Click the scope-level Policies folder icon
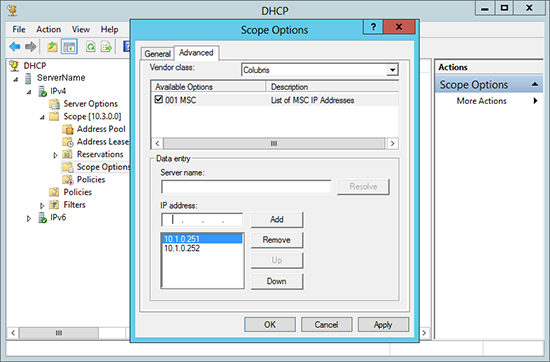Viewport: 550px width, 362px height. click(x=68, y=180)
